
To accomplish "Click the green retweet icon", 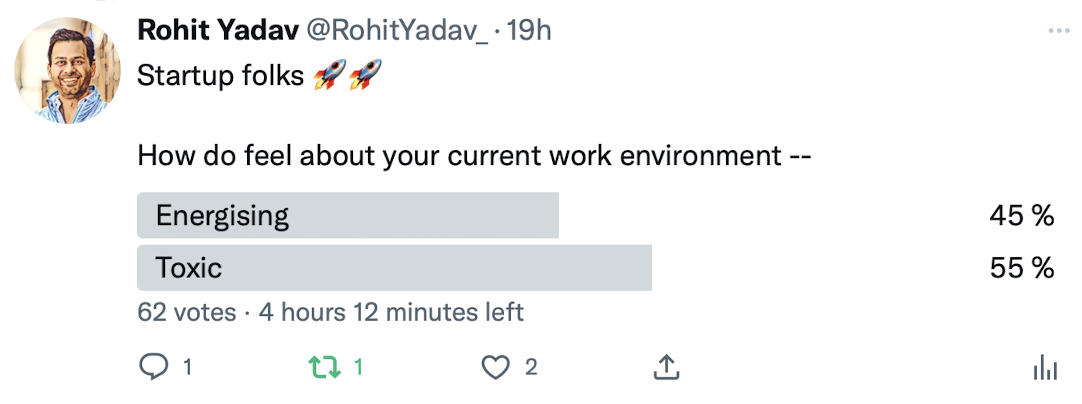I will [324, 368].
